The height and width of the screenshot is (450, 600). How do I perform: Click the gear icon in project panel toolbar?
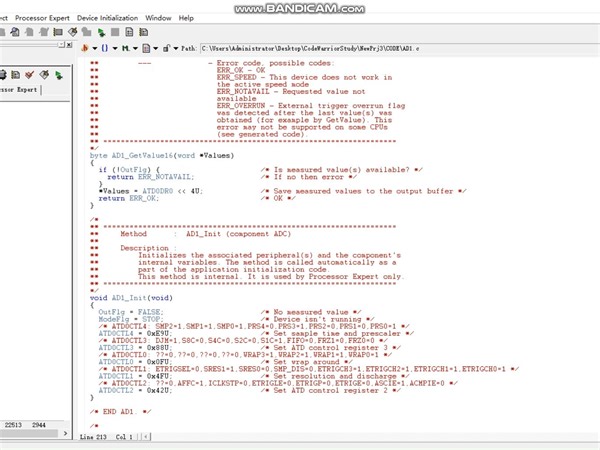[x=3, y=75]
